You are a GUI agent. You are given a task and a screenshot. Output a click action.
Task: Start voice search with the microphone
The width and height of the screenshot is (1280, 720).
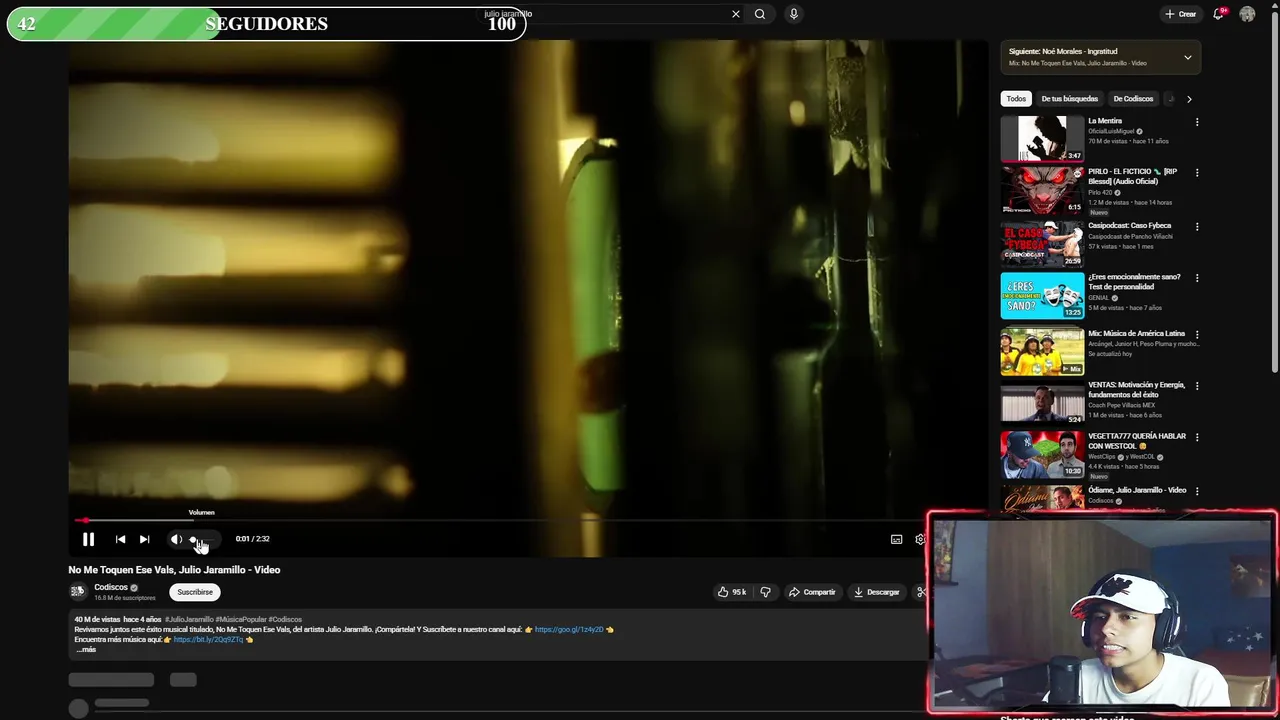(x=794, y=14)
